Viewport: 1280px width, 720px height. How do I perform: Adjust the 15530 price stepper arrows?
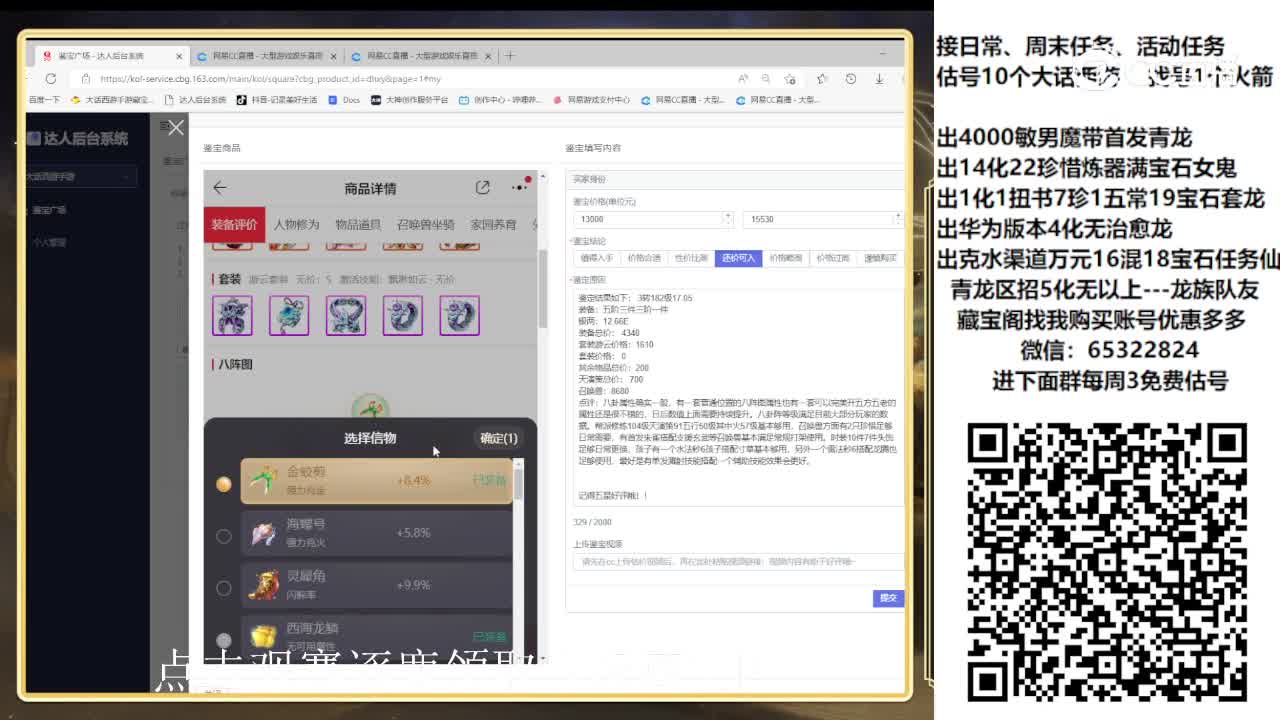tap(897, 218)
